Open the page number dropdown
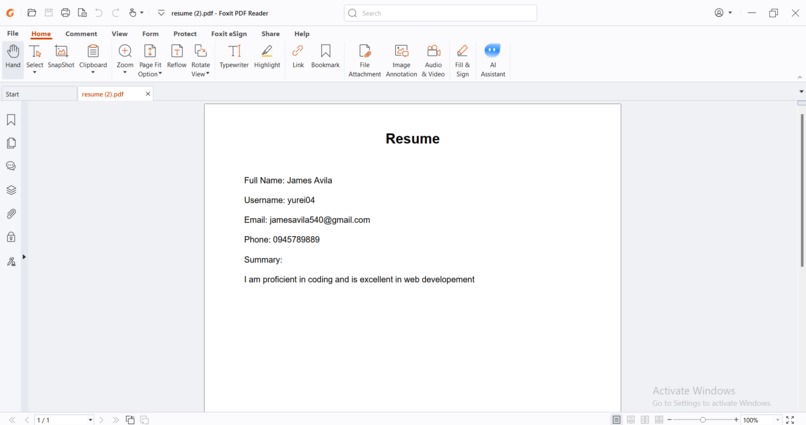Viewport: 806px width, 425px height. click(90, 420)
